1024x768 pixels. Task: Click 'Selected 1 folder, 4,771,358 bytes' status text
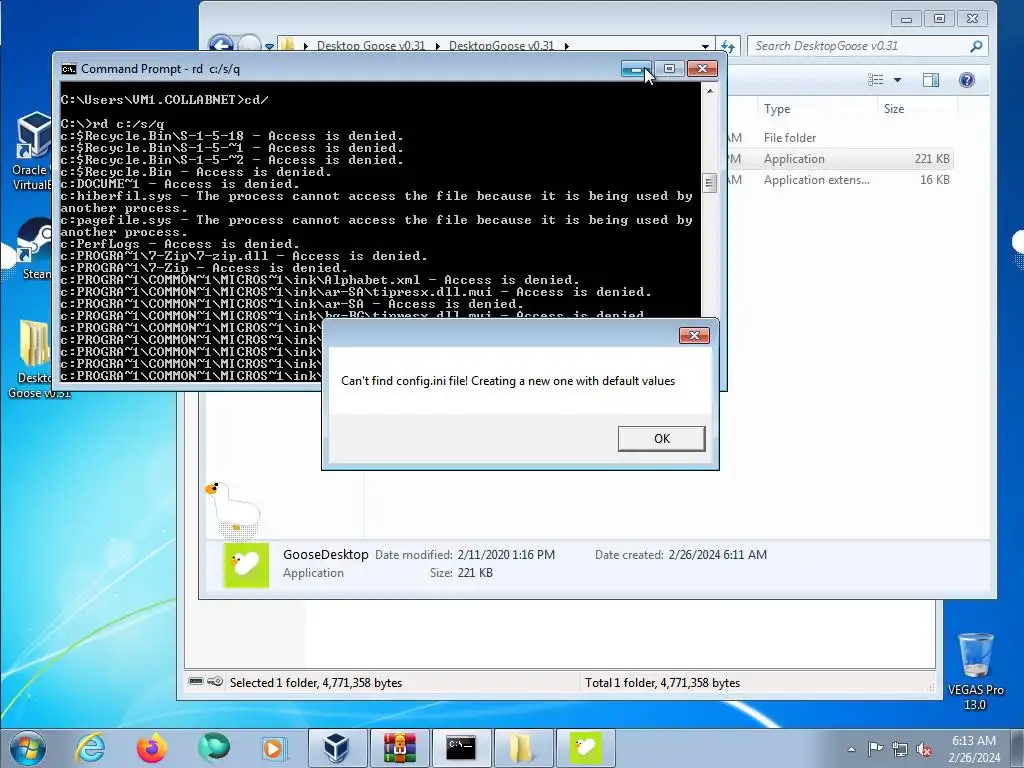[316, 683]
